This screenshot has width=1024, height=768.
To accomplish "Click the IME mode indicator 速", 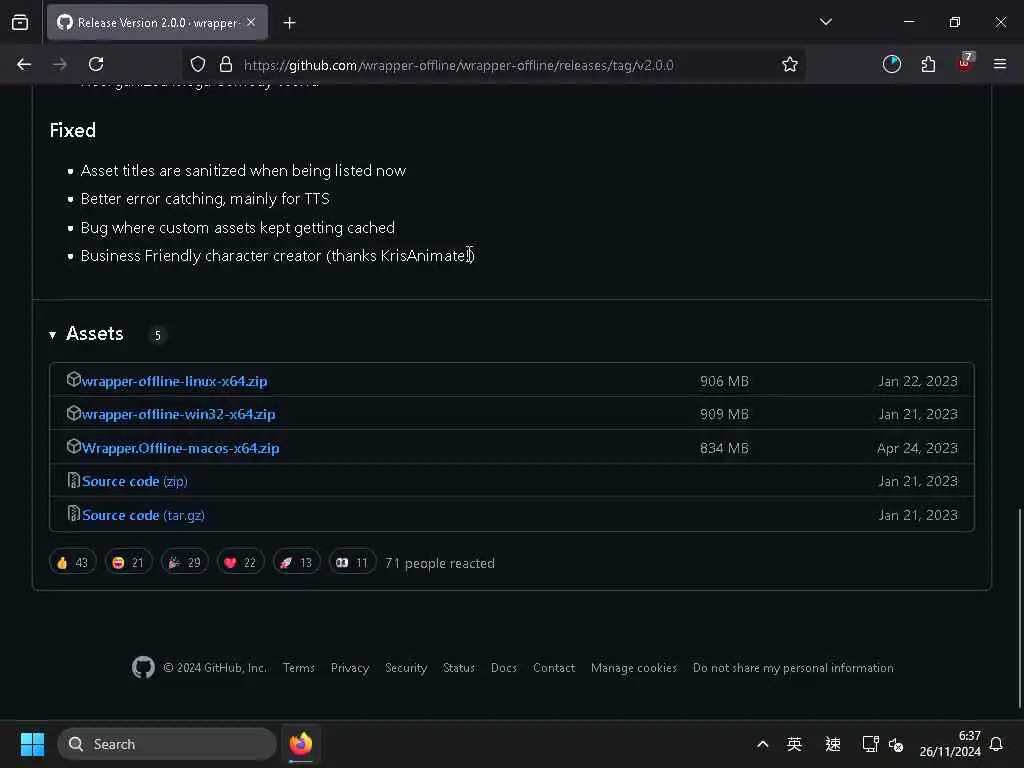I will pyautogui.click(x=833, y=744).
